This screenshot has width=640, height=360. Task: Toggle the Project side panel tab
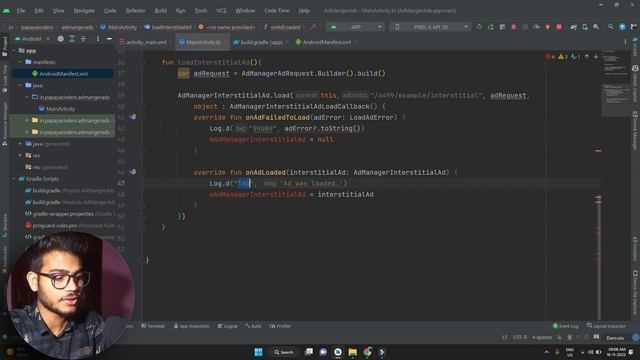click(4, 46)
